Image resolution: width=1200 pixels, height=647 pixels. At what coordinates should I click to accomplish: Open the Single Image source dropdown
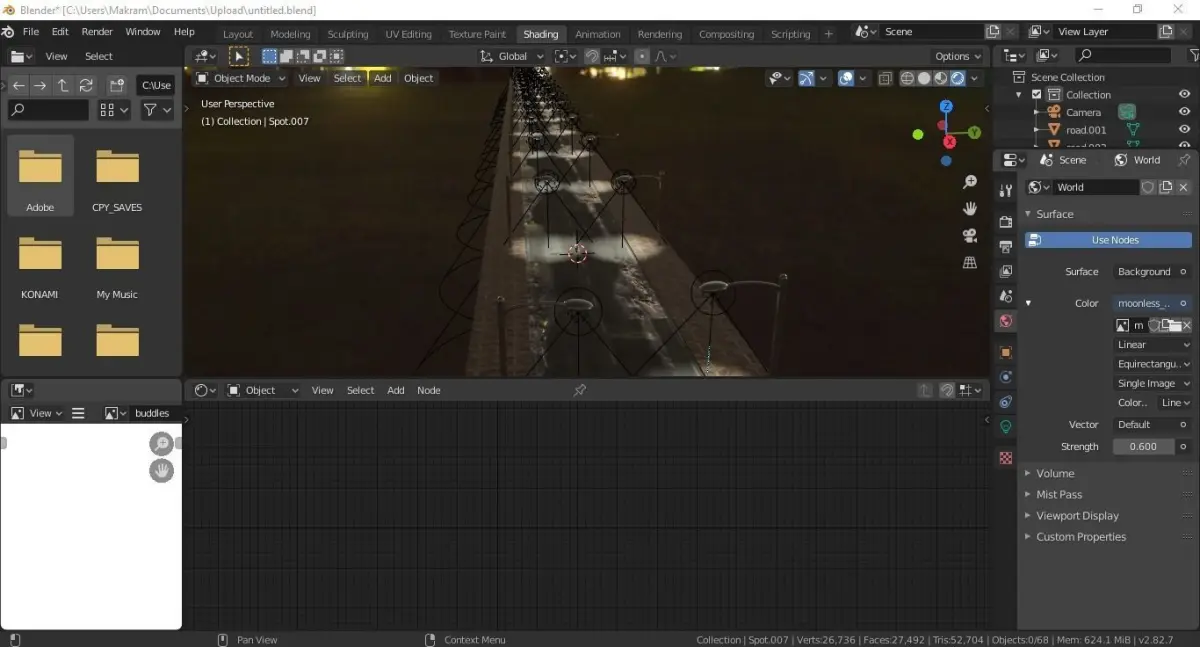[1153, 383]
